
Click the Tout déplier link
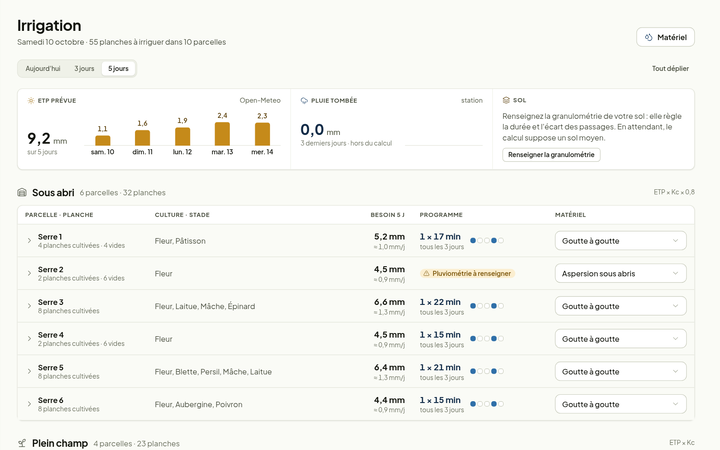[x=670, y=68]
